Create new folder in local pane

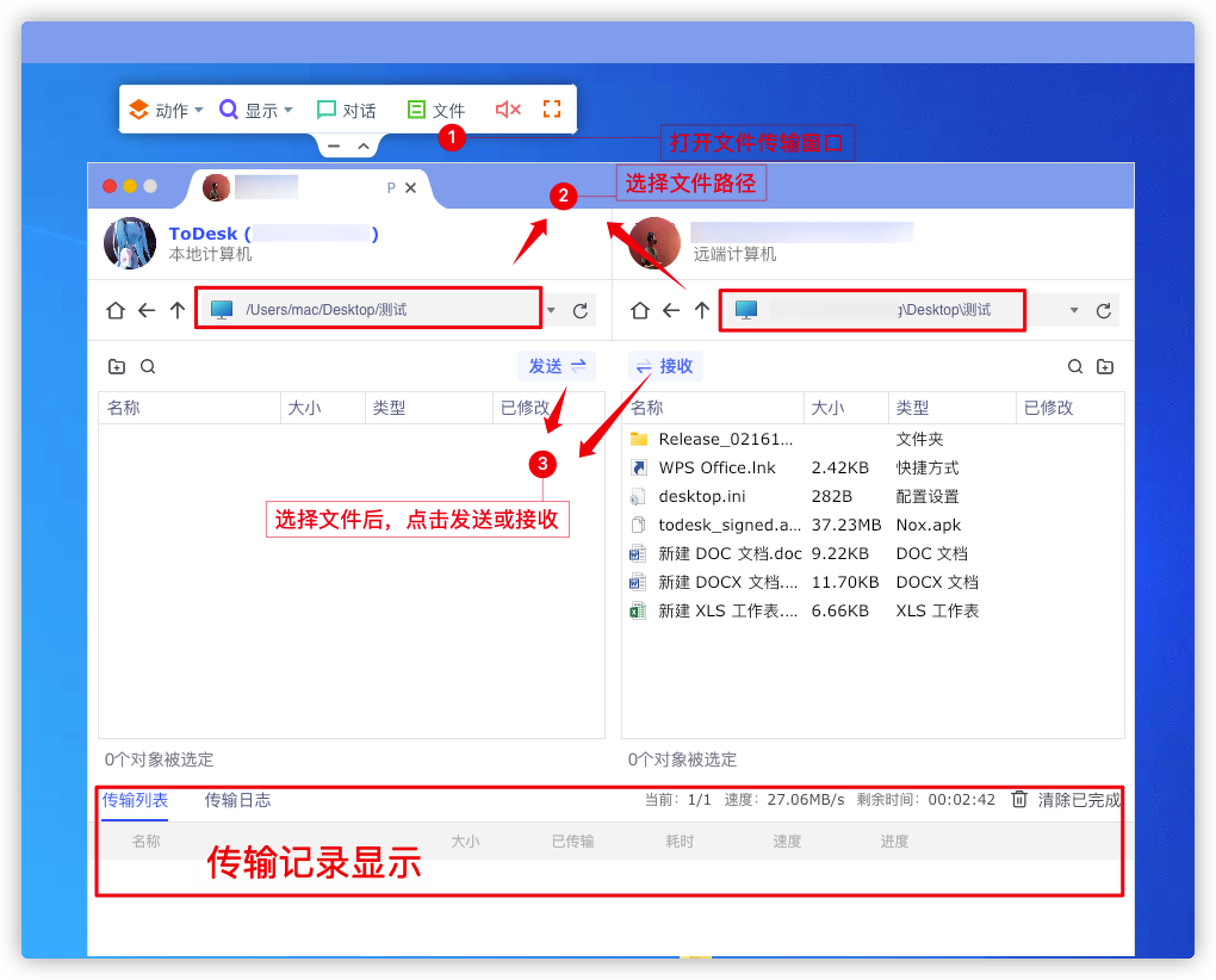[x=116, y=367]
